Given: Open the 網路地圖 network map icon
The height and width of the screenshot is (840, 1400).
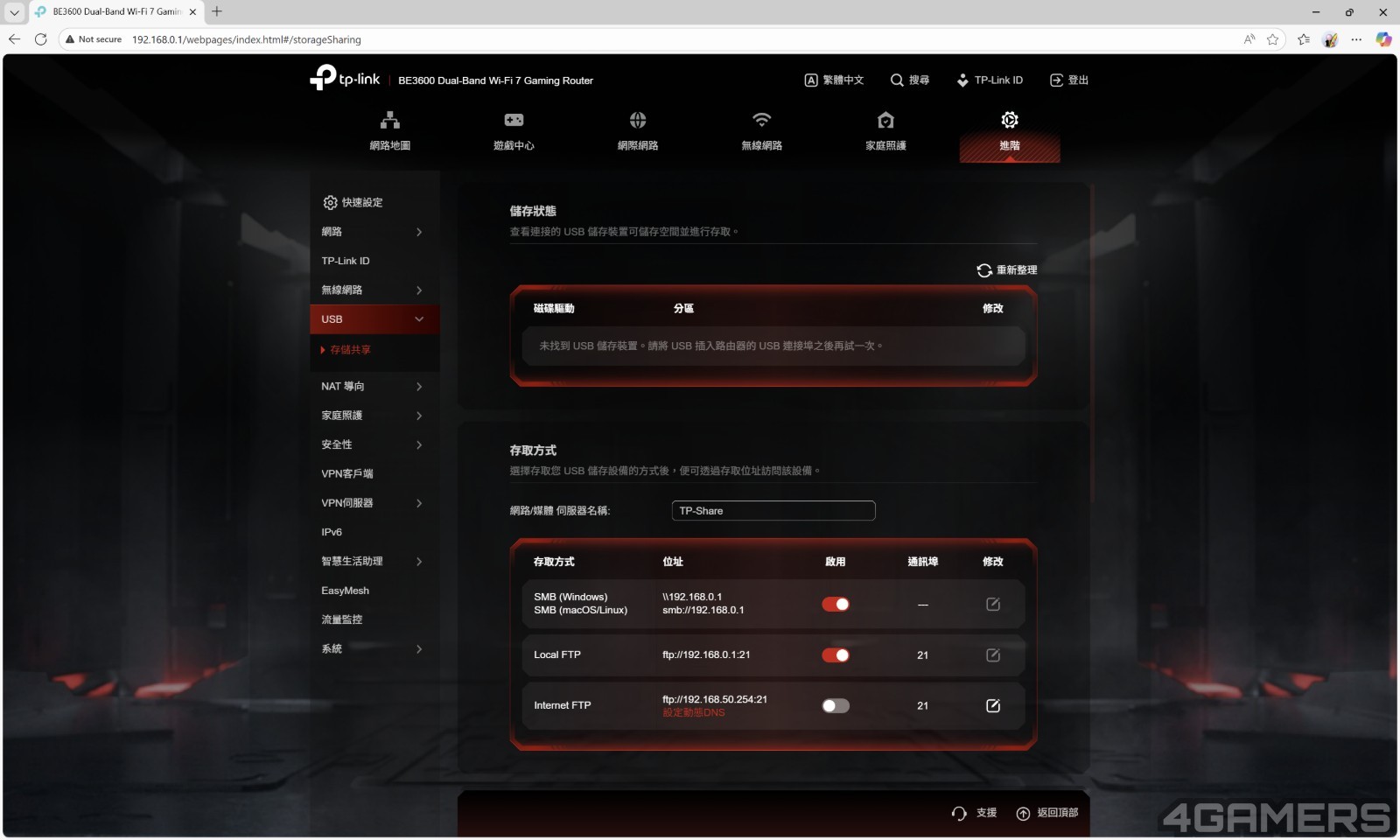Looking at the screenshot, I should pos(390,121).
